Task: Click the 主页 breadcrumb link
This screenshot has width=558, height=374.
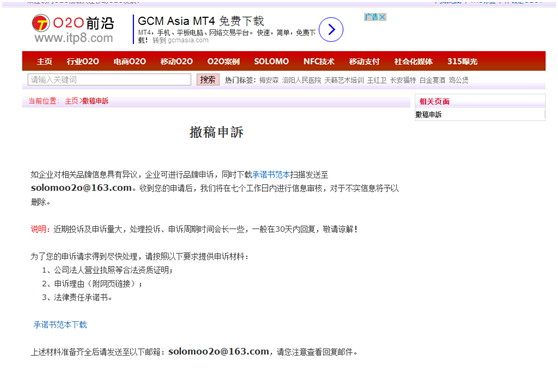Action: click(72, 101)
